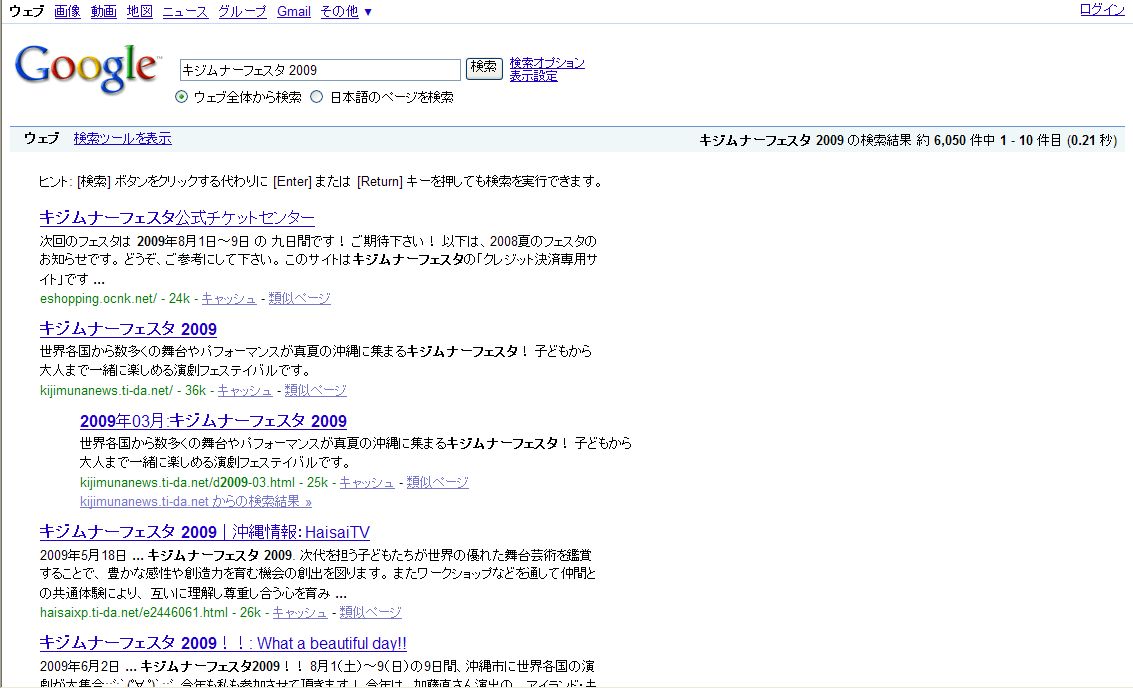
Task: Open the What a beautiful day!! result
Action: (223, 643)
